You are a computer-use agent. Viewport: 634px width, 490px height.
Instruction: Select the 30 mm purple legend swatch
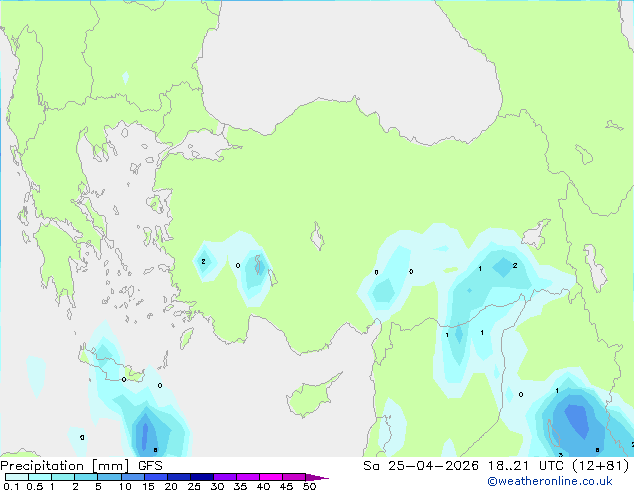click(x=224, y=477)
